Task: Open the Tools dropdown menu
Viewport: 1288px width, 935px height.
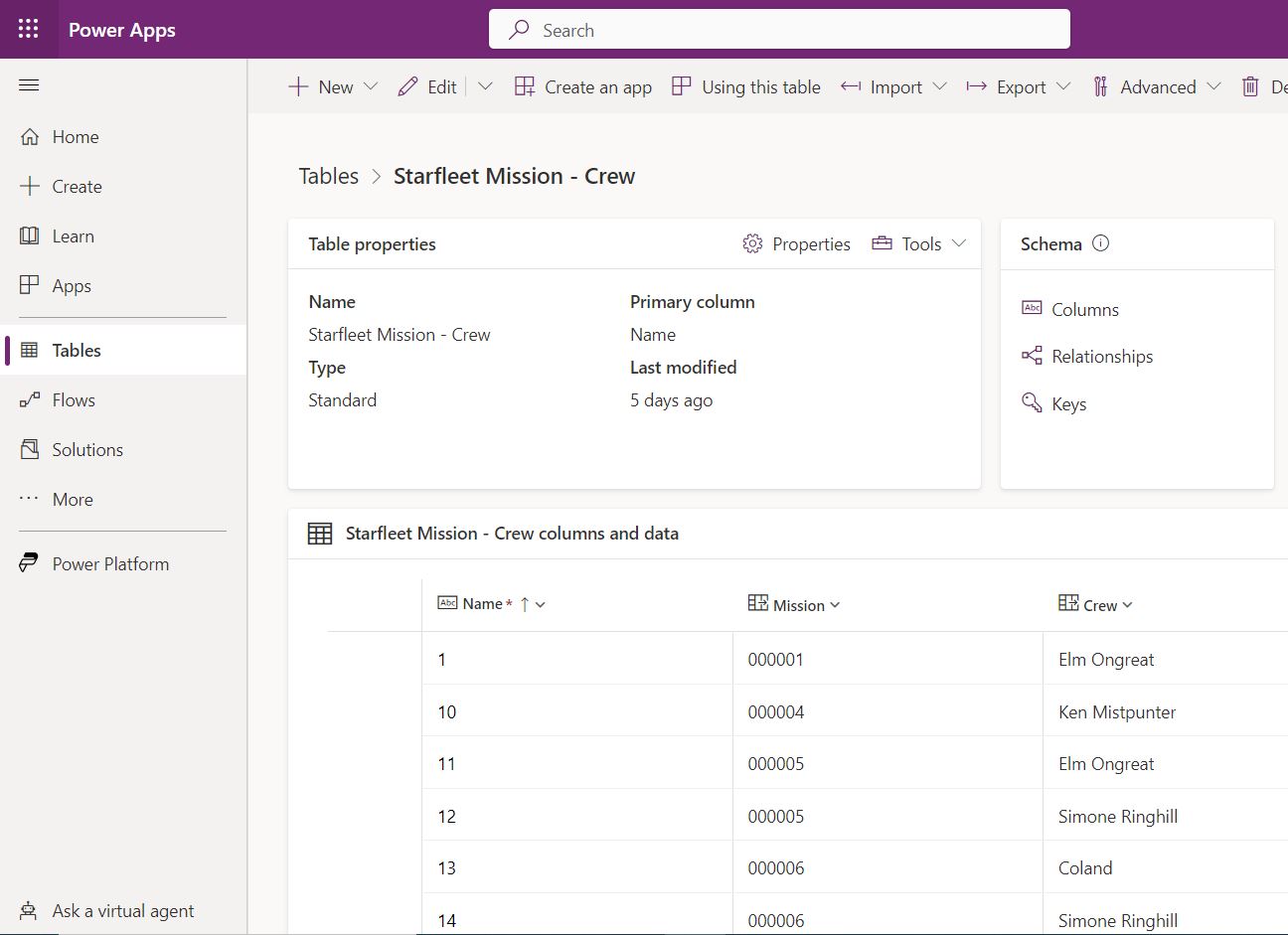Action: coord(919,243)
